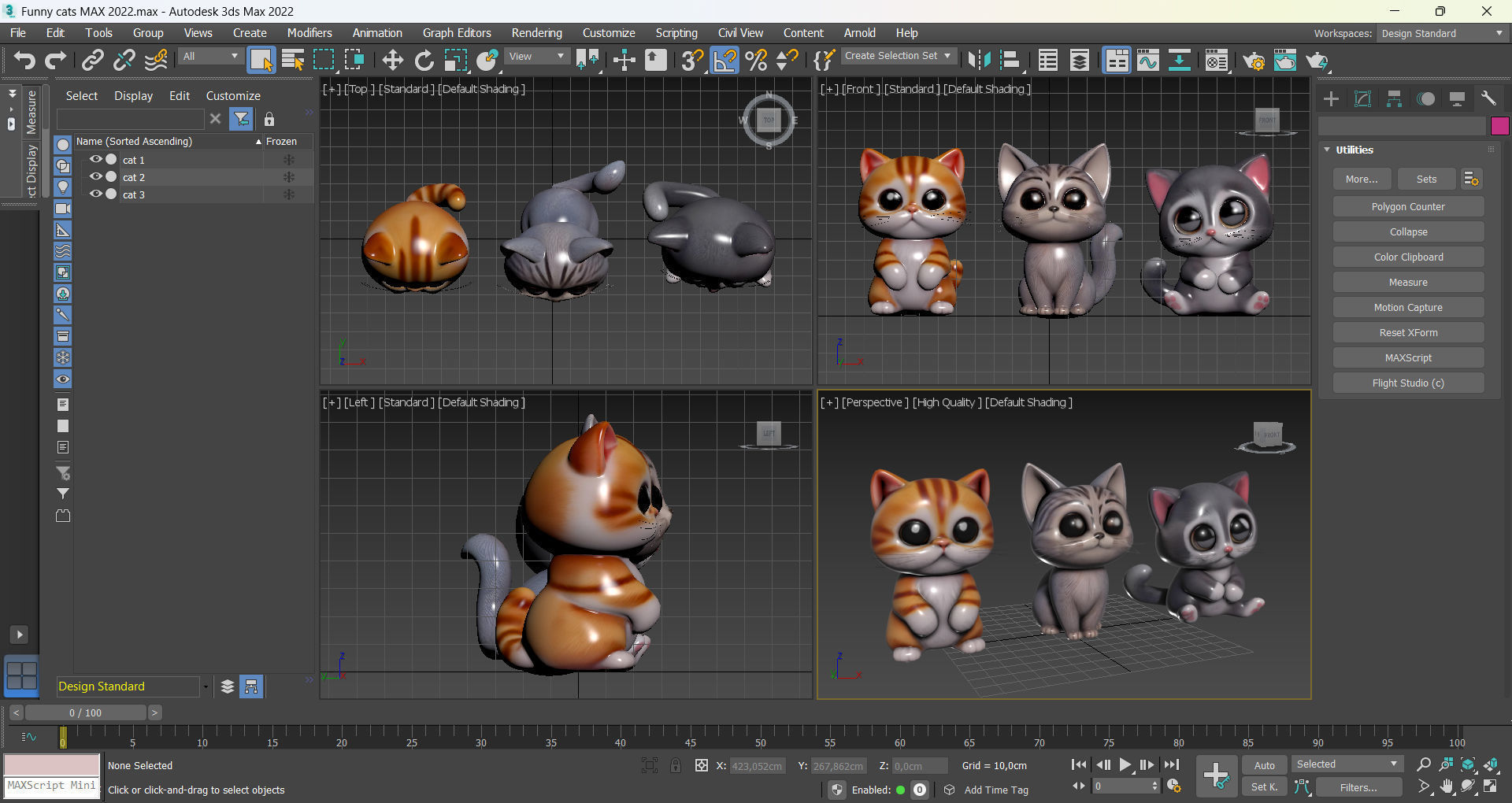
Task: Open Scene Explorer Customize menu
Action: coord(233,96)
